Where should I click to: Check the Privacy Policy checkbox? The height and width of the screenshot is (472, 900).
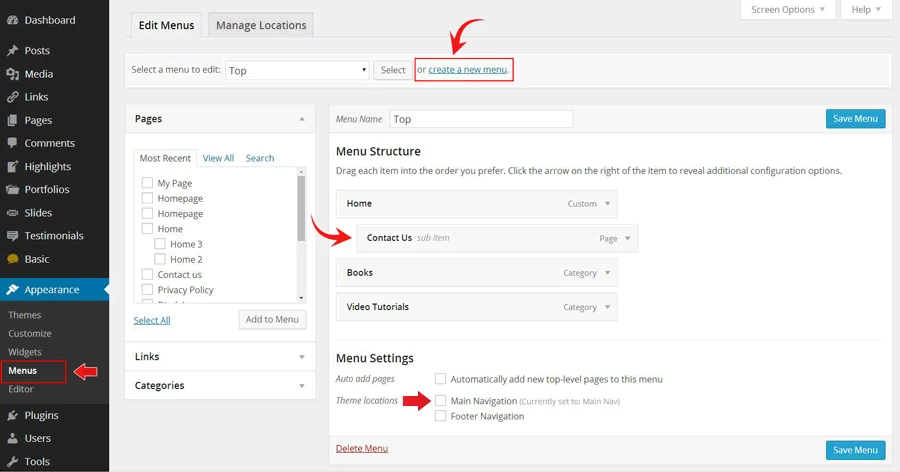(x=148, y=289)
